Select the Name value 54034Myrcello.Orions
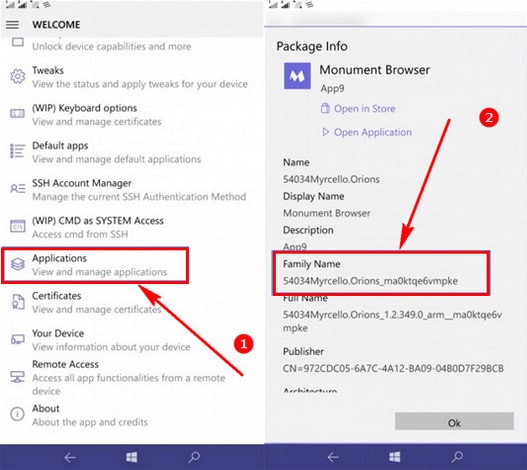This screenshot has height=470, width=527. tap(331, 179)
